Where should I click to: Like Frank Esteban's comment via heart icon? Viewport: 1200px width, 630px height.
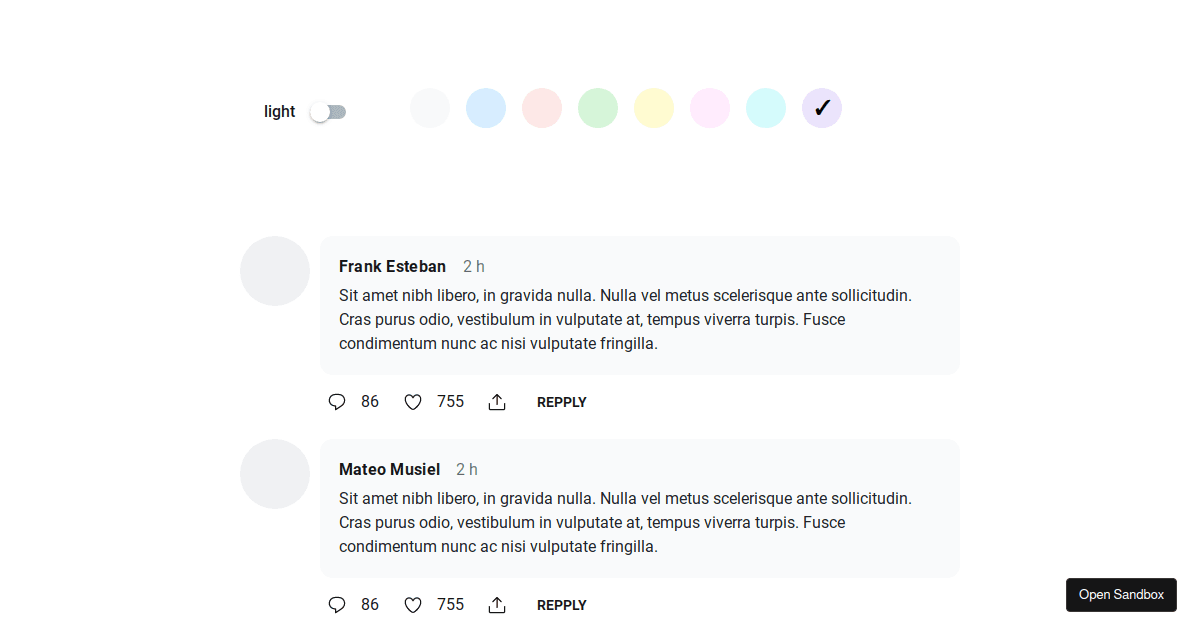click(412, 401)
